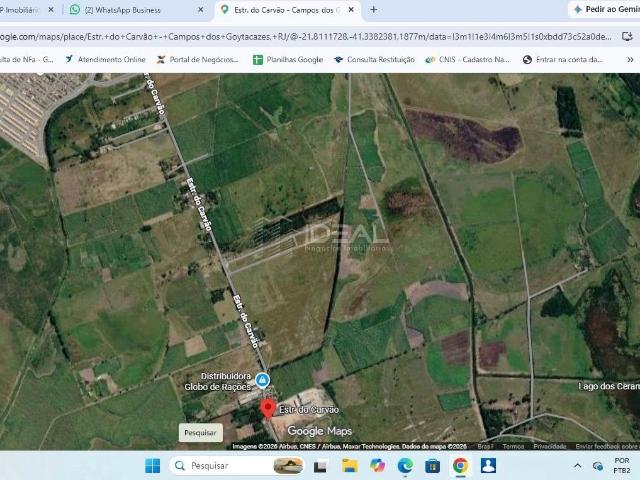640x480 pixels.
Task: Open Task View from the taskbar
Action: (x=320, y=466)
